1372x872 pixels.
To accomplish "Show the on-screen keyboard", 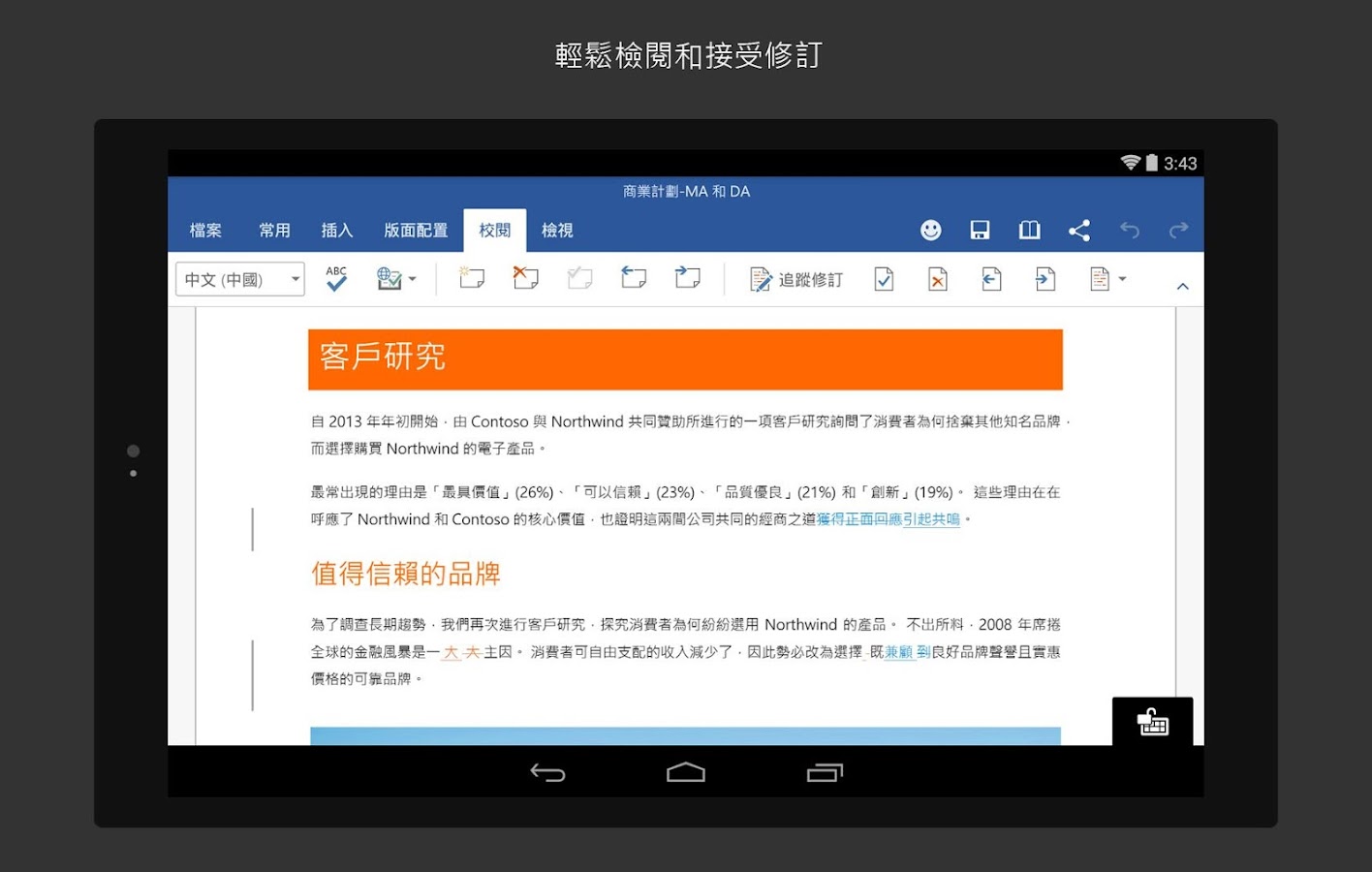I will click(x=1153, y=722).
